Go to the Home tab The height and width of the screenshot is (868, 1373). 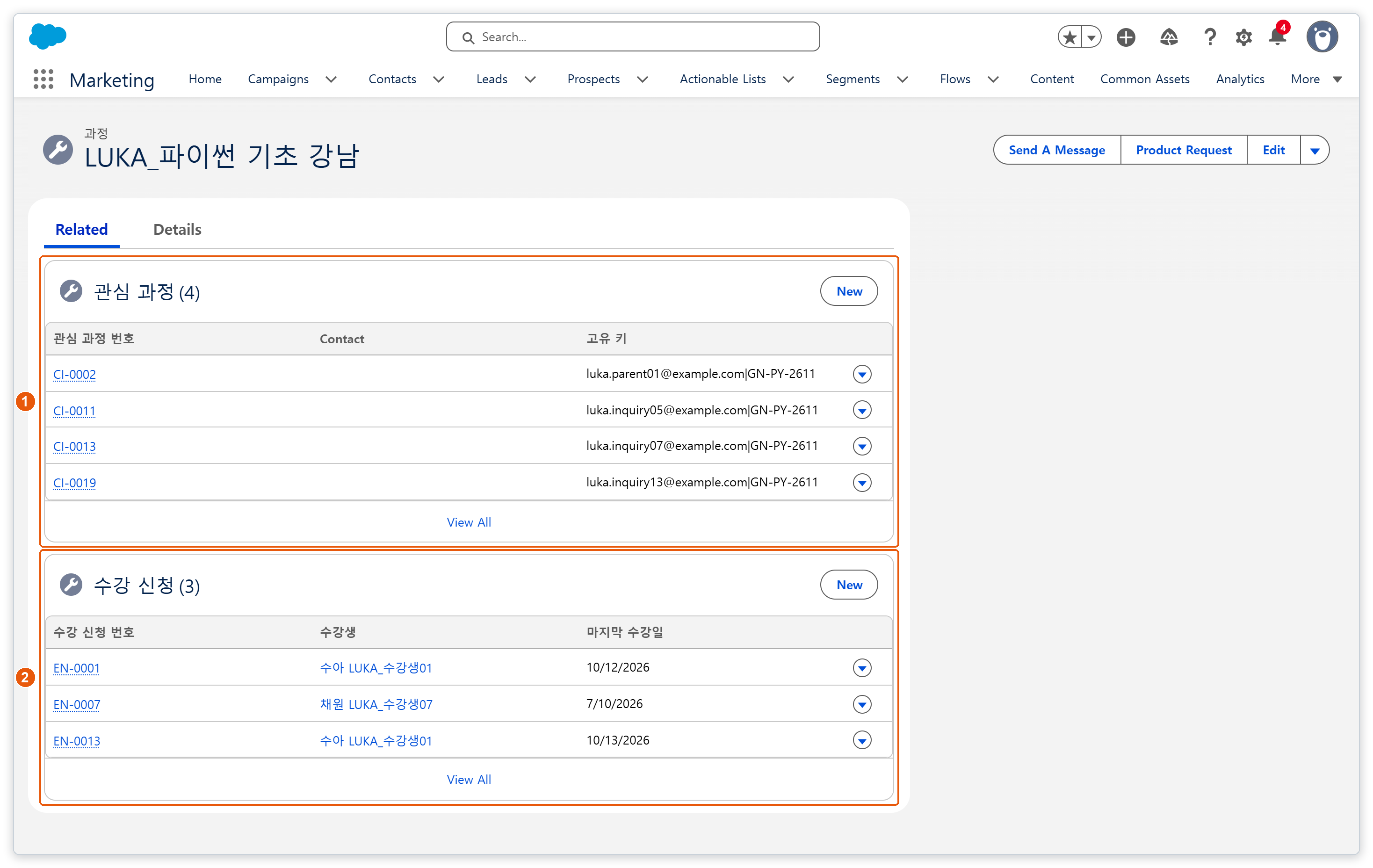click(x=205, y=80)
